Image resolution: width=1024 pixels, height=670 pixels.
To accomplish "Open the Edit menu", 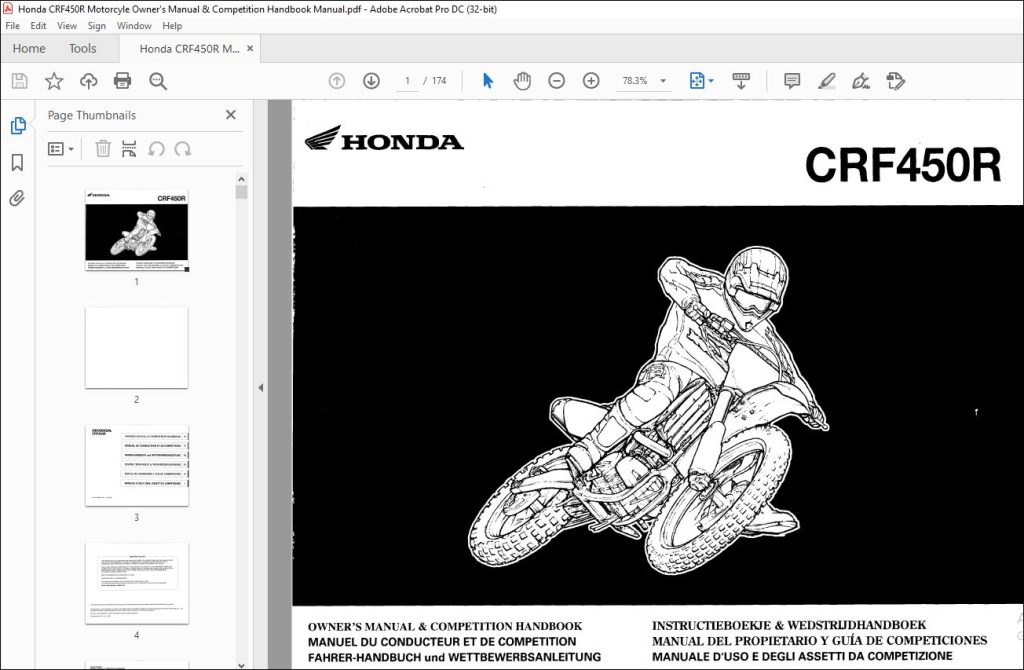I will coord(38,25).
